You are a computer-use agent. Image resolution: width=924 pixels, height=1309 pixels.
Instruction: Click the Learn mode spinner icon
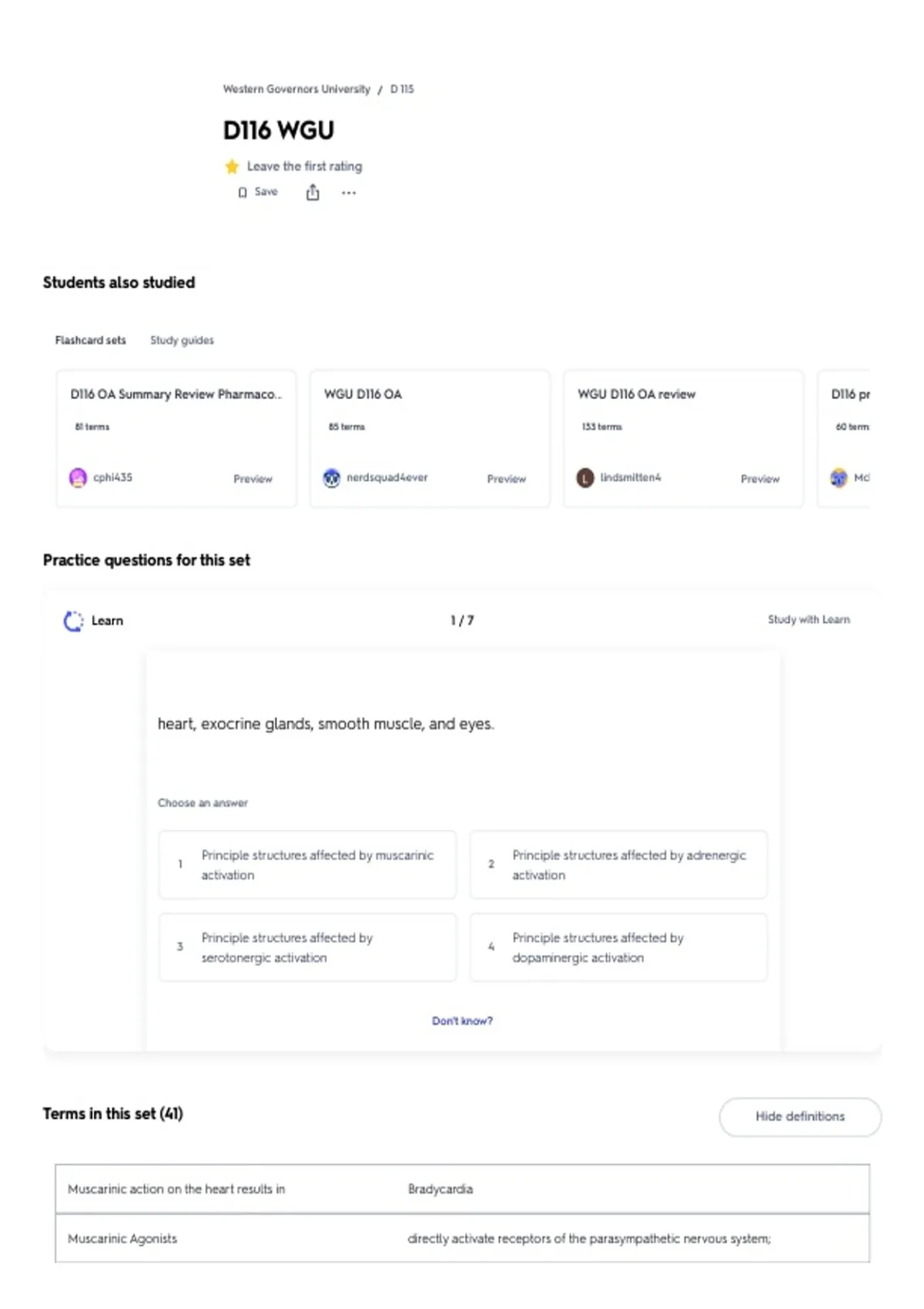click(73, 621)
